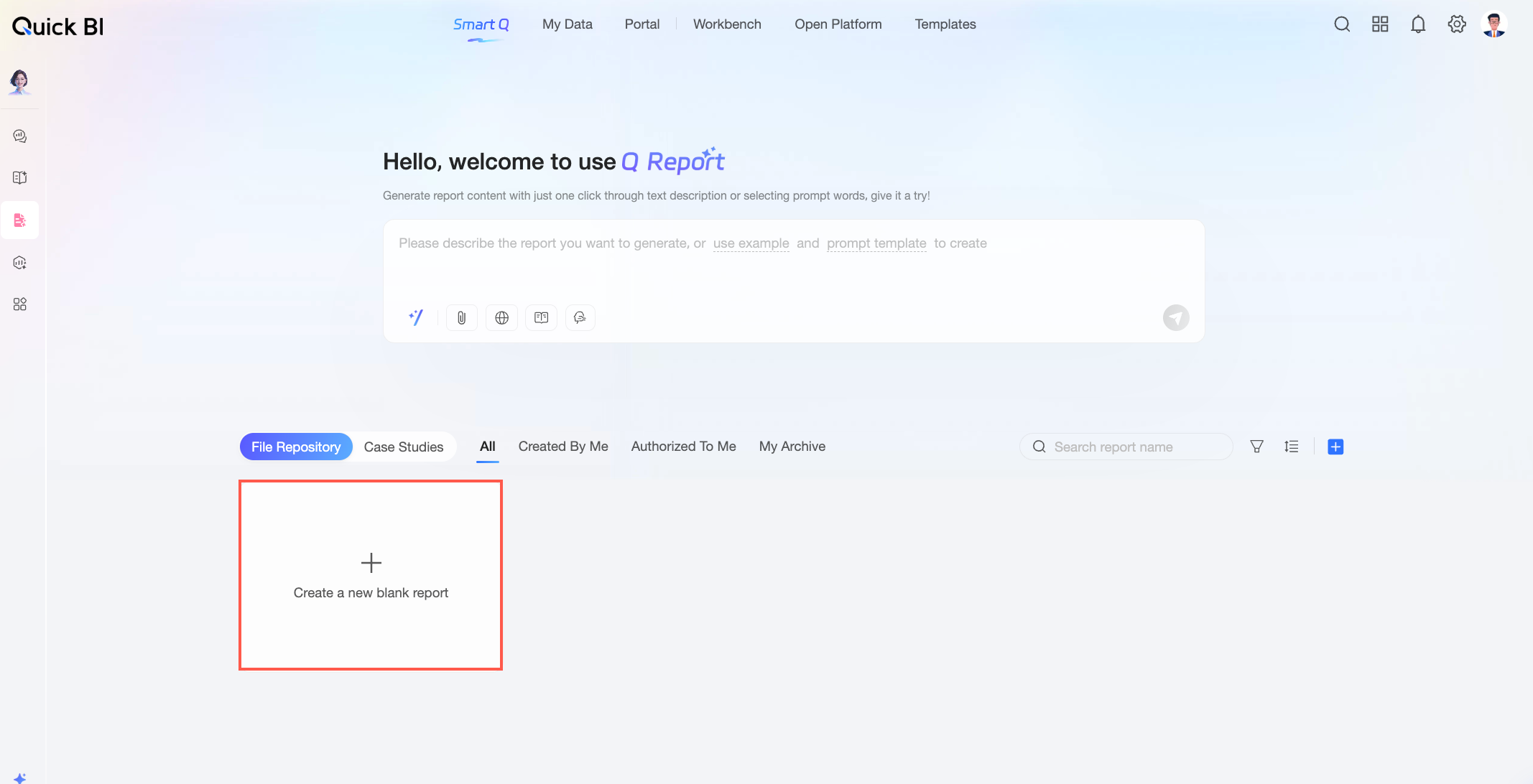Show reports Created By Me
This screenshot has width=1533, height=784.
tap(563, 447)
